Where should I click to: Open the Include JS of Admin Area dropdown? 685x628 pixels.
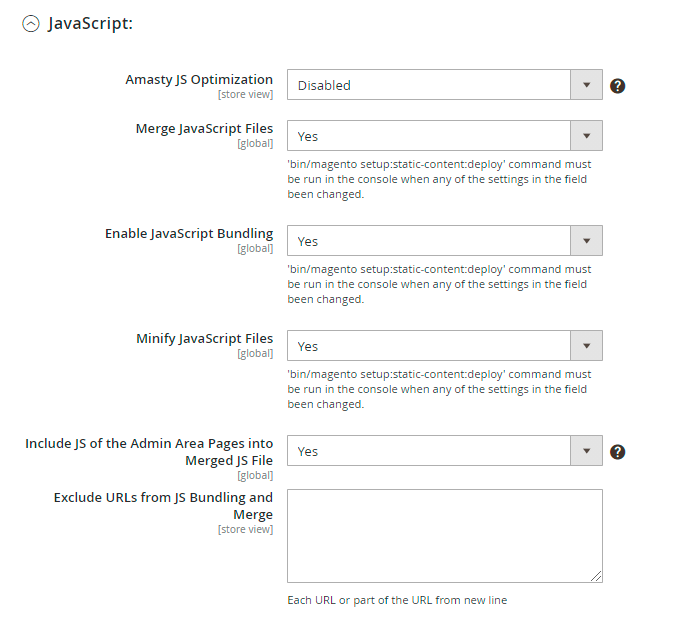(430, 451)
